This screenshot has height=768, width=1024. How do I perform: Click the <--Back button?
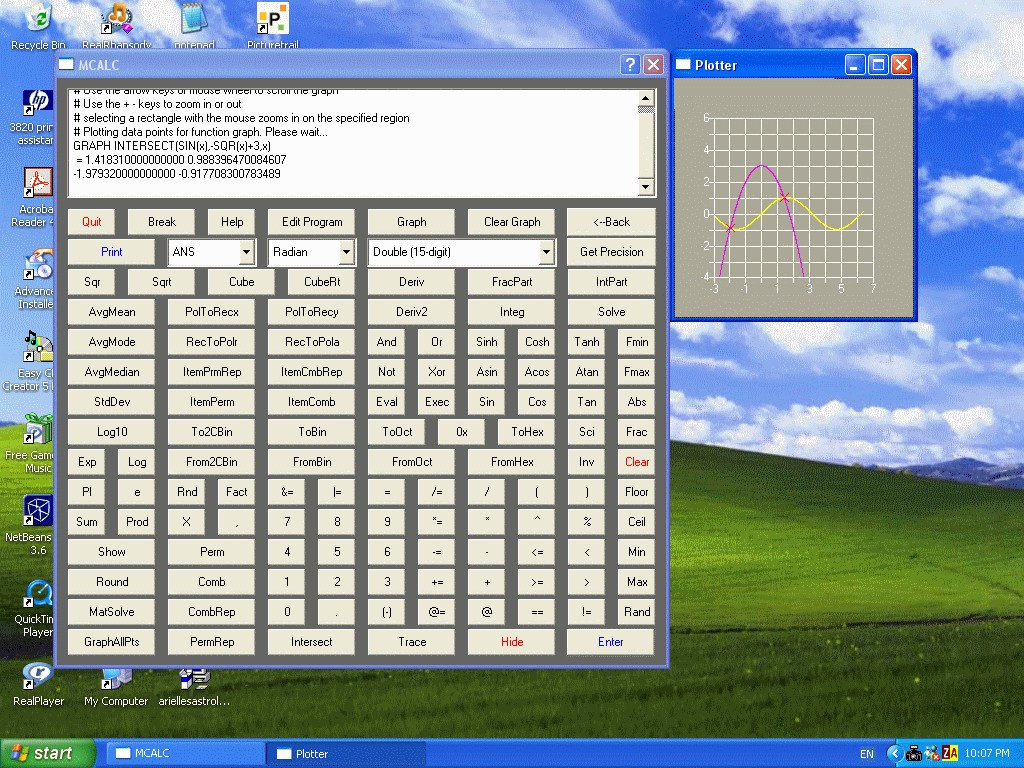click(611, 222)
